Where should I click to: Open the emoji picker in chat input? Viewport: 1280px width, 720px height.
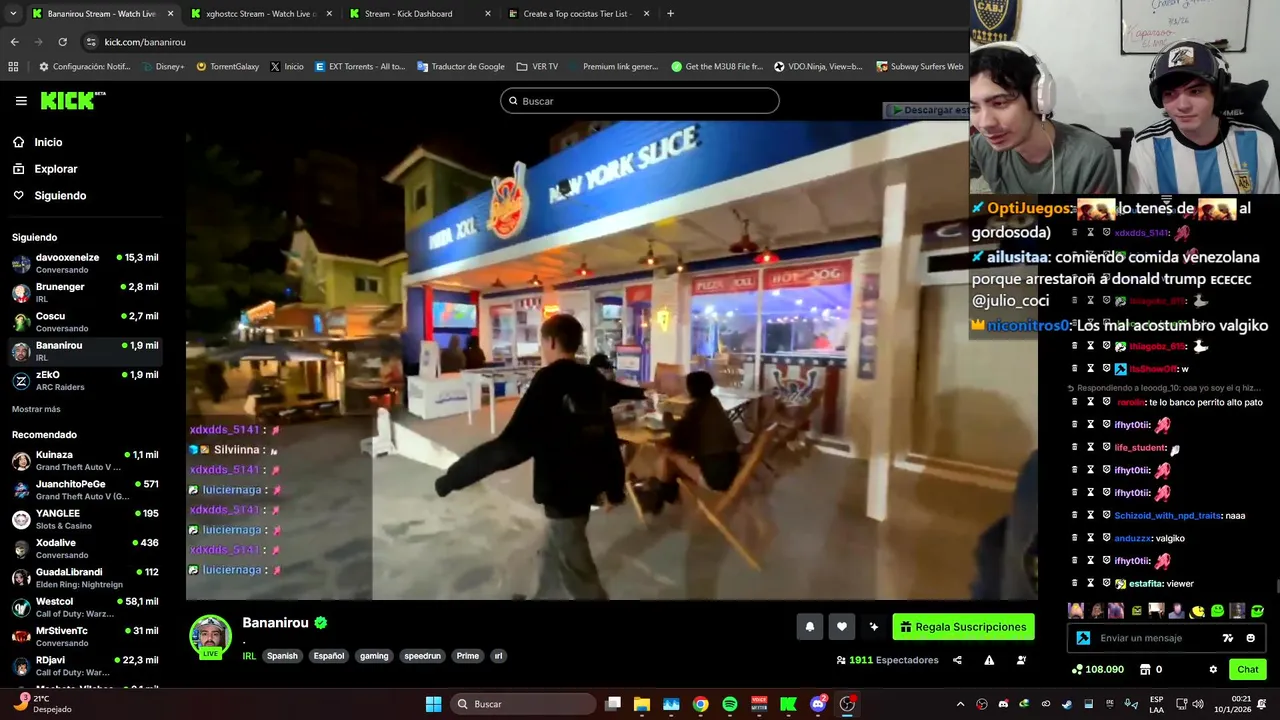click(x=1251, y=638)
